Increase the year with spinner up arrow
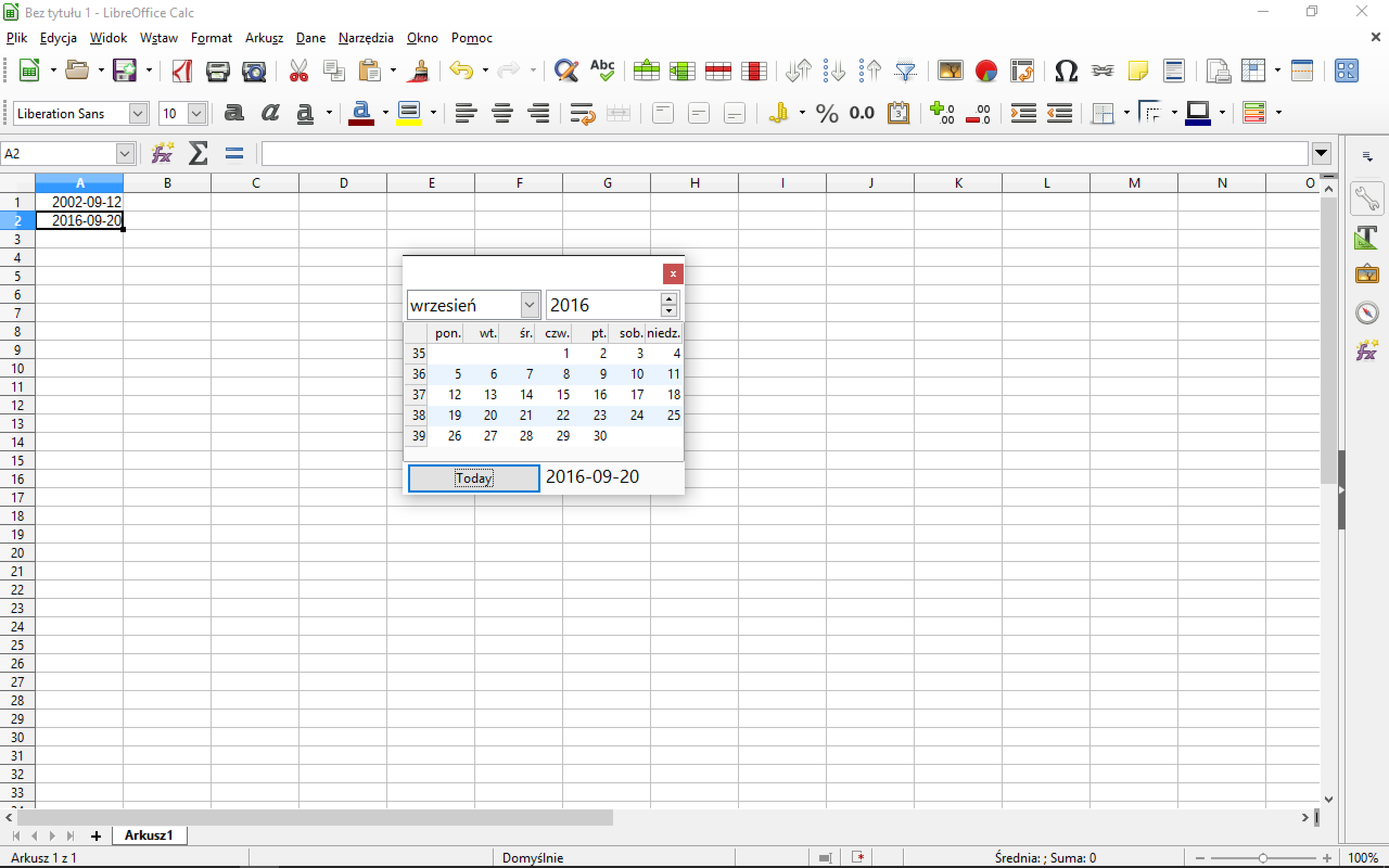The width and height of the screenshot is (1389, 868). [x=668, y=299]
